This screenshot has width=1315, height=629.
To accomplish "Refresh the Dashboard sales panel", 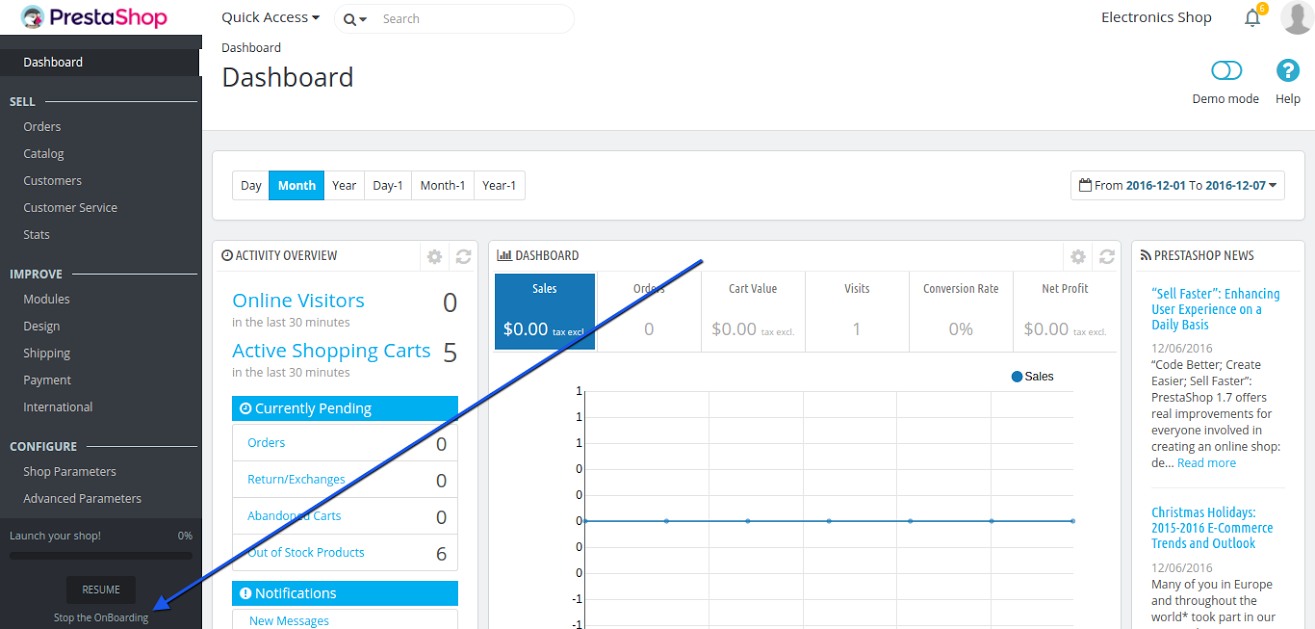I will (1107, 256).
